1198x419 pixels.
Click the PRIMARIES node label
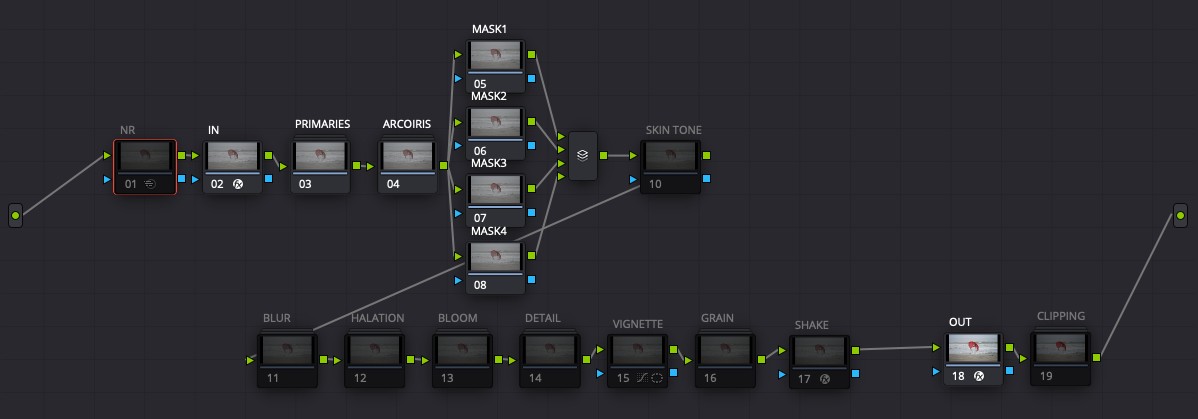point(322,124)
